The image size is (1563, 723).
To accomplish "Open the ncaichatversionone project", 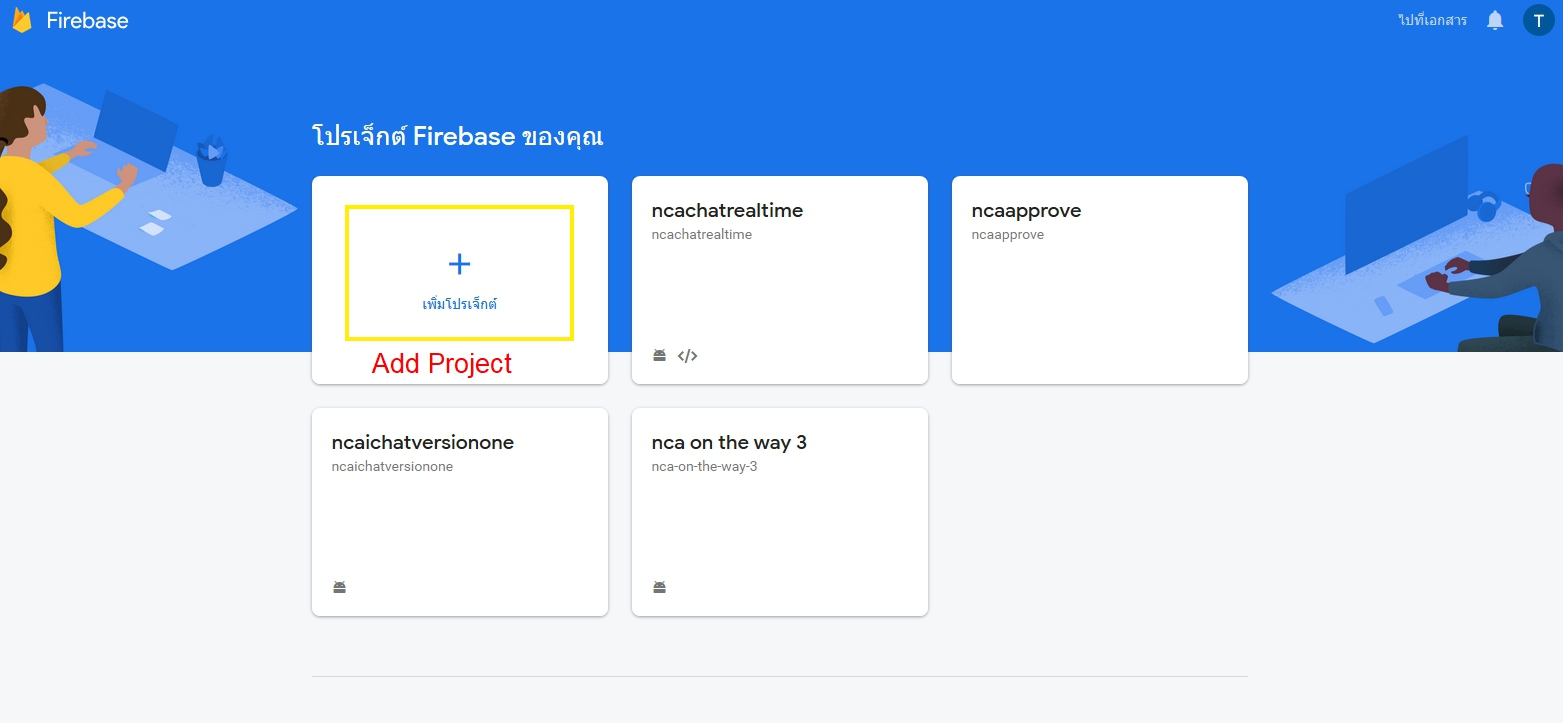I will (460, 512).
